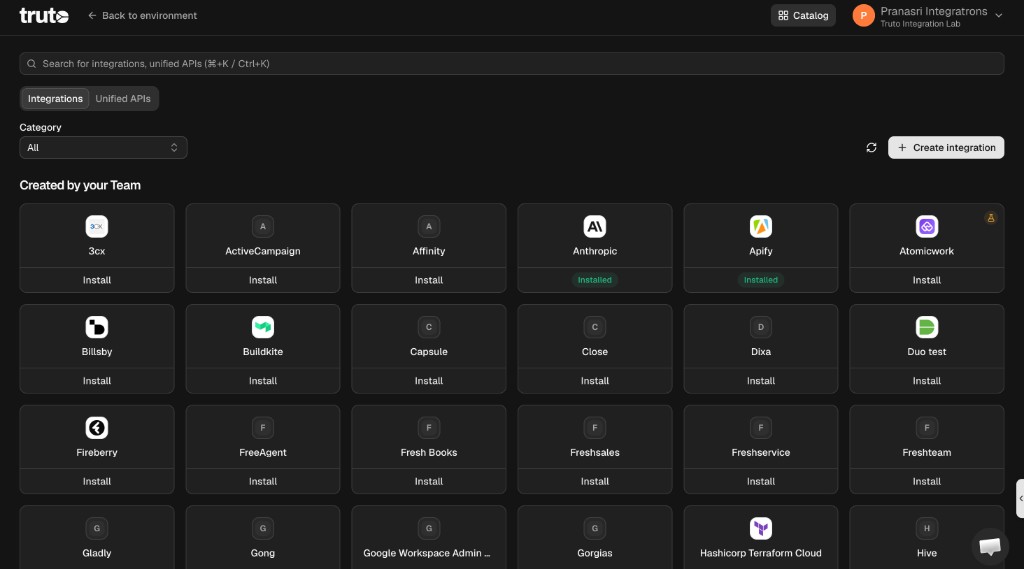Open the Category dropdown set to All

[103, 148]
